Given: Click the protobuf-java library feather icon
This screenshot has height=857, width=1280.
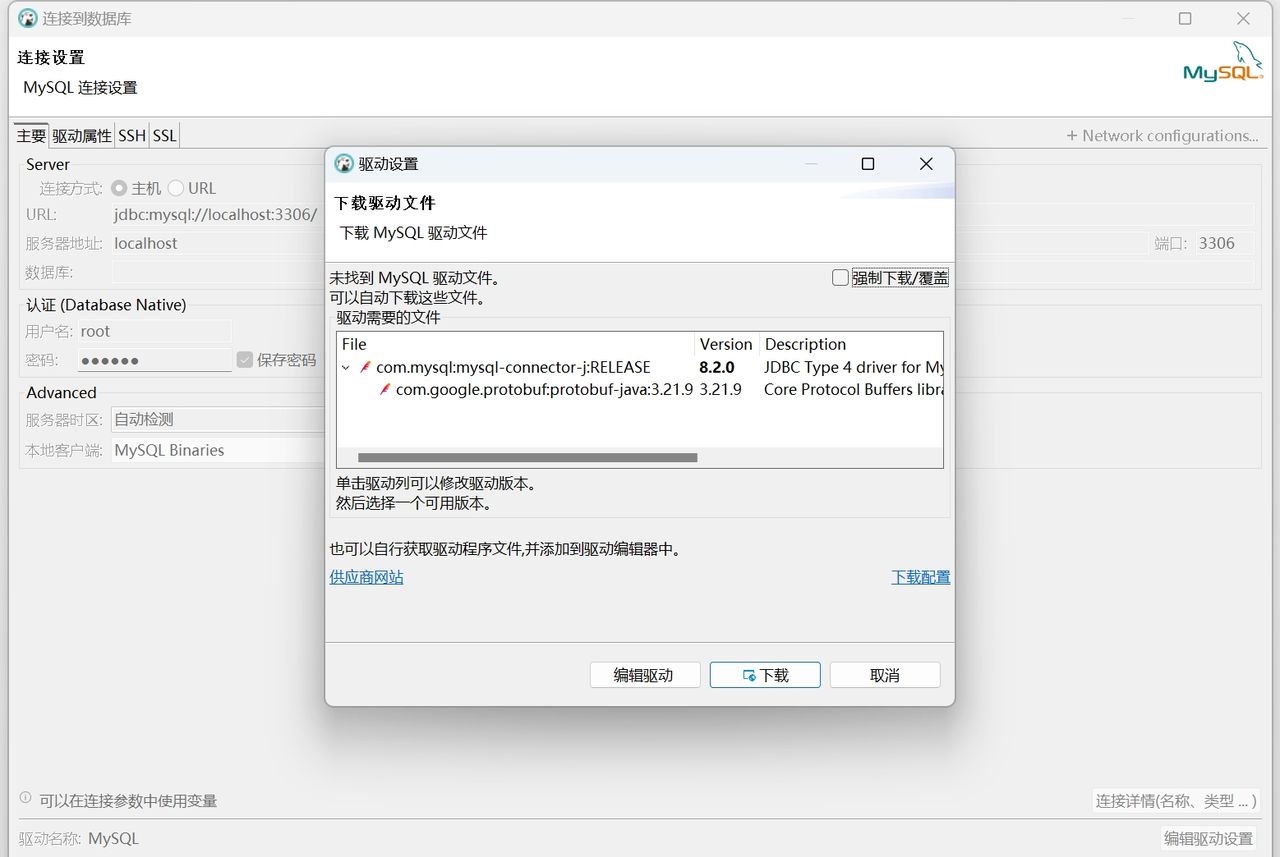Looking at the screenshot, I should click(386, 389).
